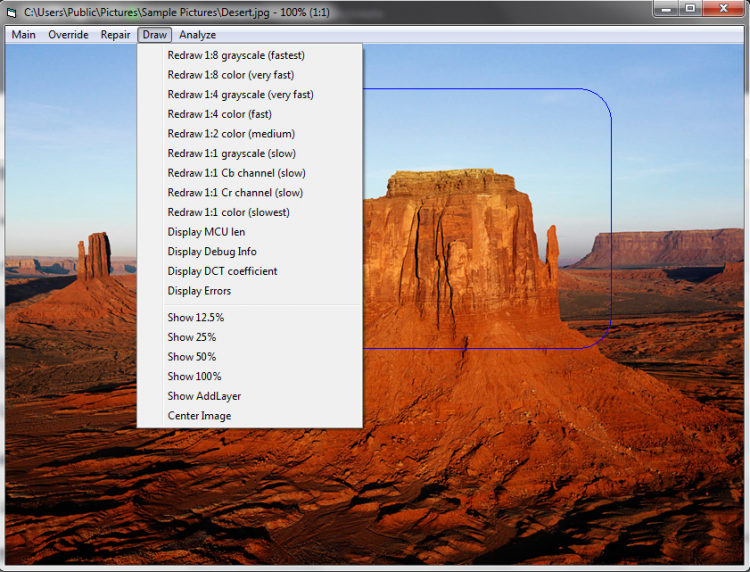750x572 pixels.
Task: Select Display Errors entry
Action: (249, 291)
